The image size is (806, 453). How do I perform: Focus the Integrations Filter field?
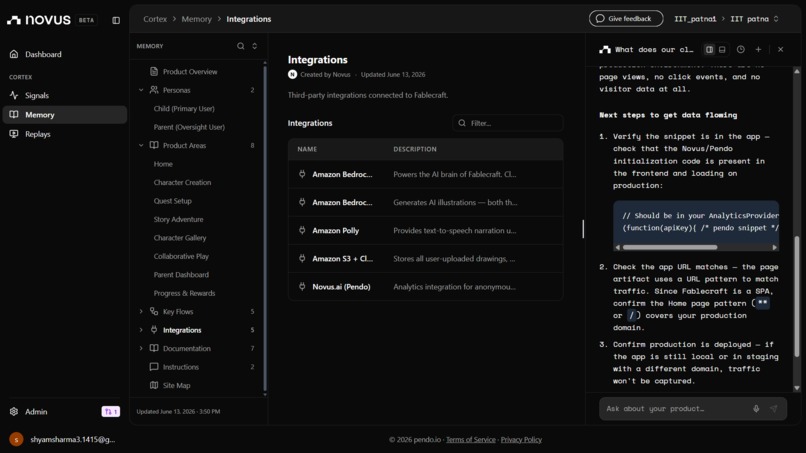(507, 123)
